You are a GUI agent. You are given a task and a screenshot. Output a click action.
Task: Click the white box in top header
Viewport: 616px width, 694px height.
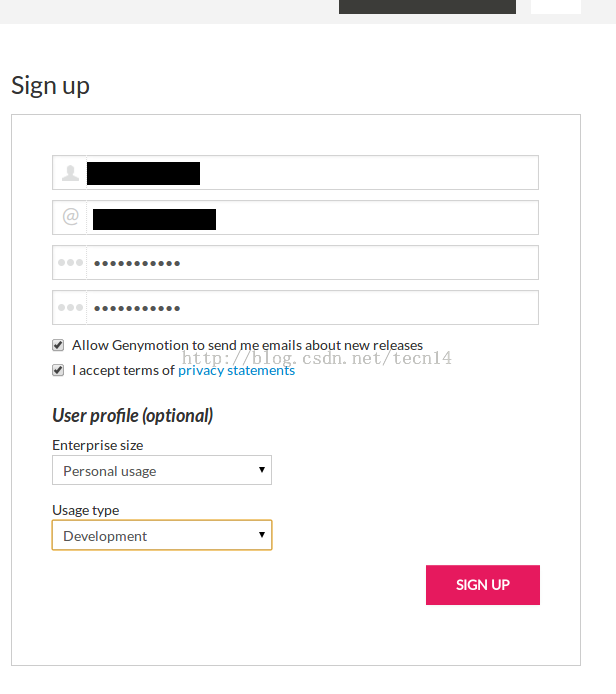[556, 7]
